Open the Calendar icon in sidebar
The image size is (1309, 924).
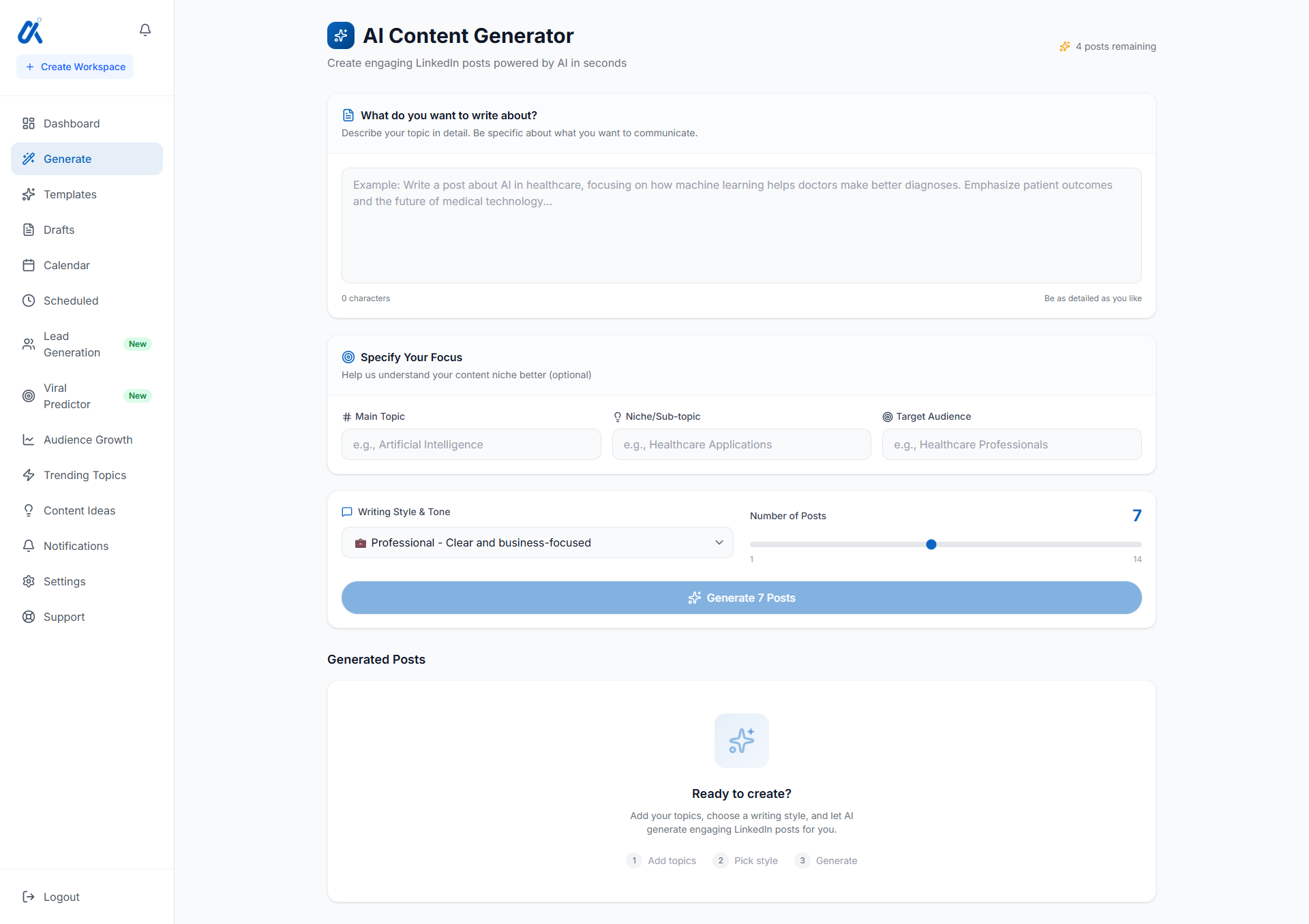click(29, 265)
